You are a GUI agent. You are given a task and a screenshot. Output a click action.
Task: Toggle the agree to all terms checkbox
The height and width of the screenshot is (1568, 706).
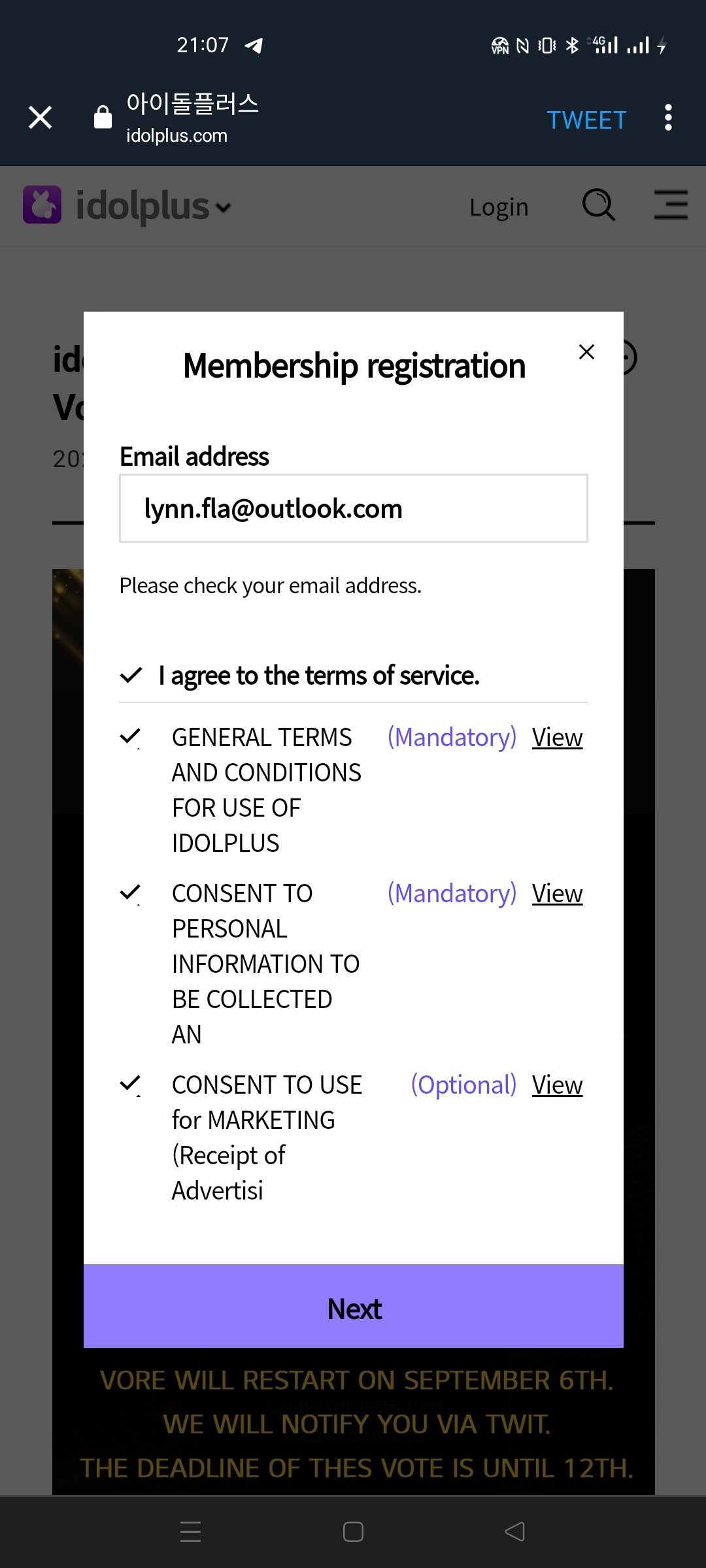coord(131,675)
